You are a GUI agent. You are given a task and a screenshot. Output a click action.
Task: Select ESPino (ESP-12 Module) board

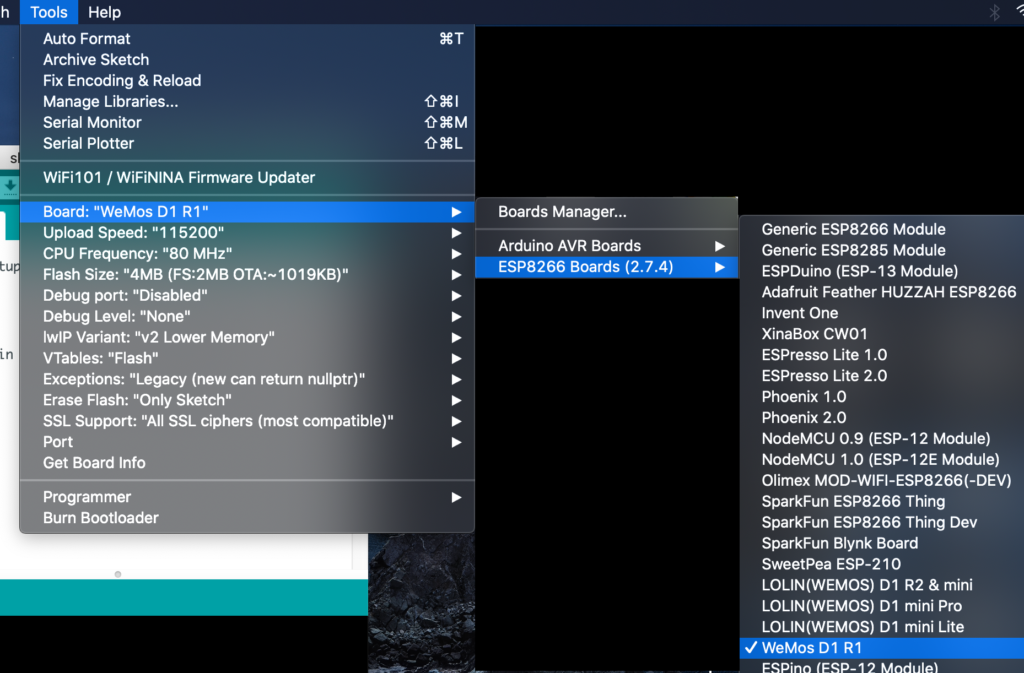tap(882, 666)
